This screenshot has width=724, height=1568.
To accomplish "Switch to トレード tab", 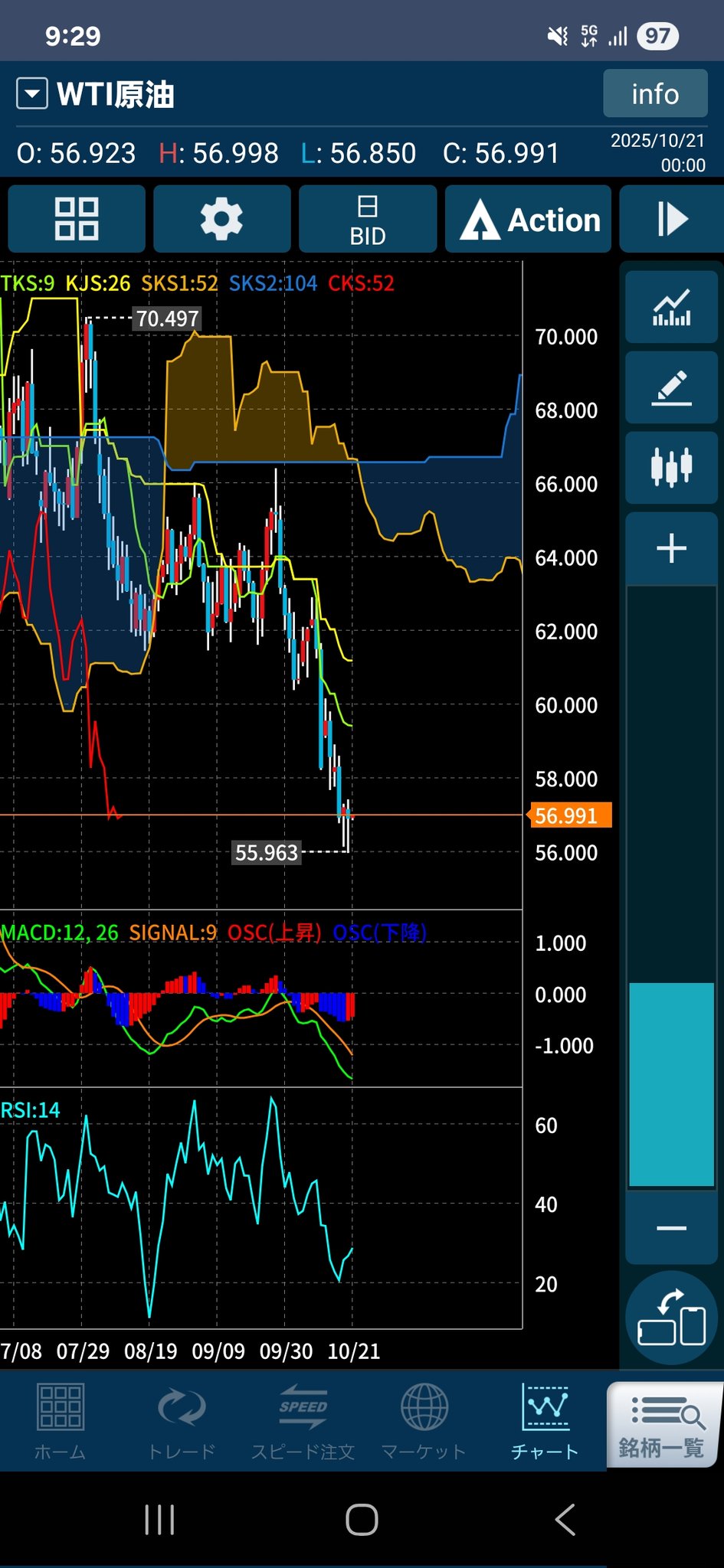I will pyautogui.click(x=182, y=1423).
